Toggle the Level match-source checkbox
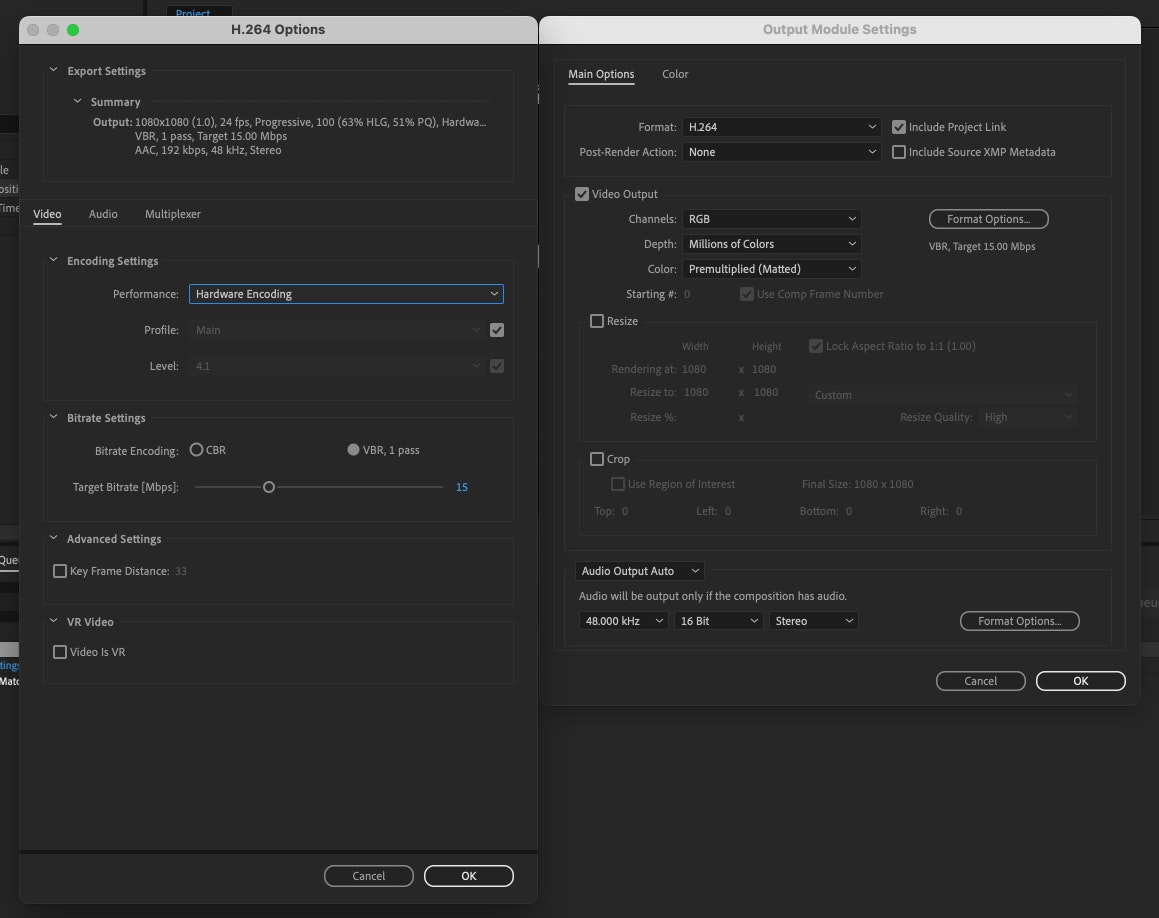 point(497,366)
